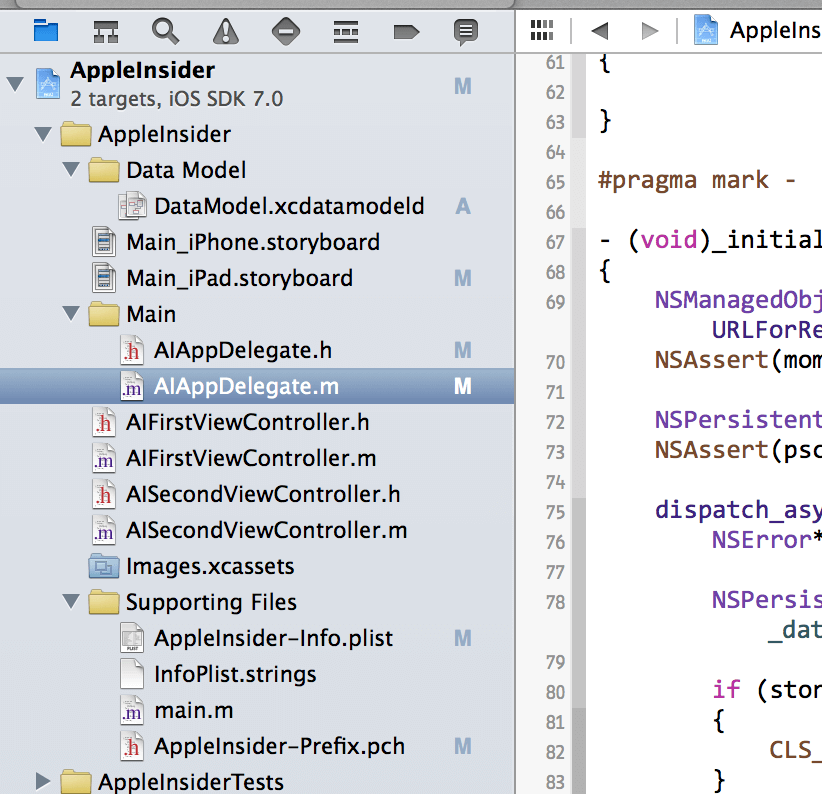822x794 pixels.
Task: Open DataModel.xcdatamodeld
Action: coord(257,206)
